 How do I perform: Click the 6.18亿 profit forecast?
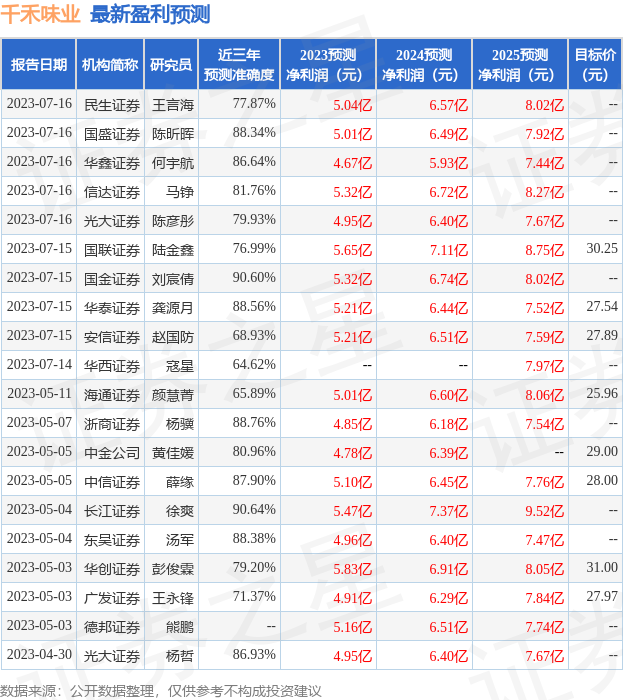pos(449,425)
